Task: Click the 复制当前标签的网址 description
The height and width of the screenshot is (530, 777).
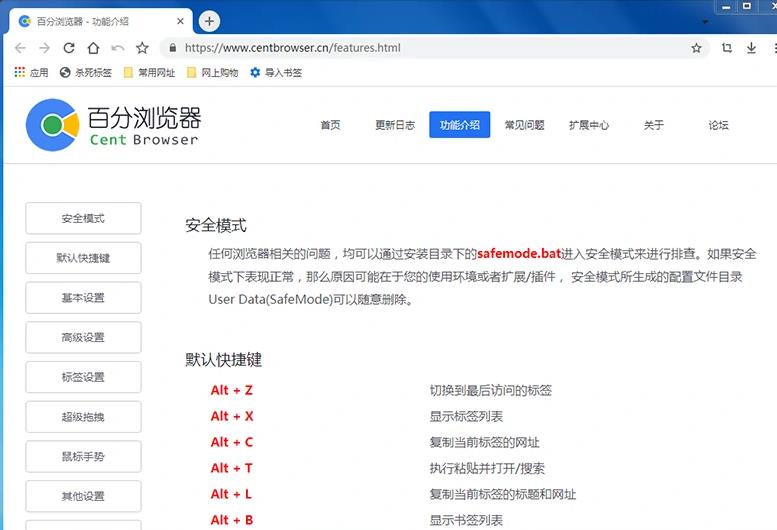Action: pyautogui.click(x=484, y=442)
